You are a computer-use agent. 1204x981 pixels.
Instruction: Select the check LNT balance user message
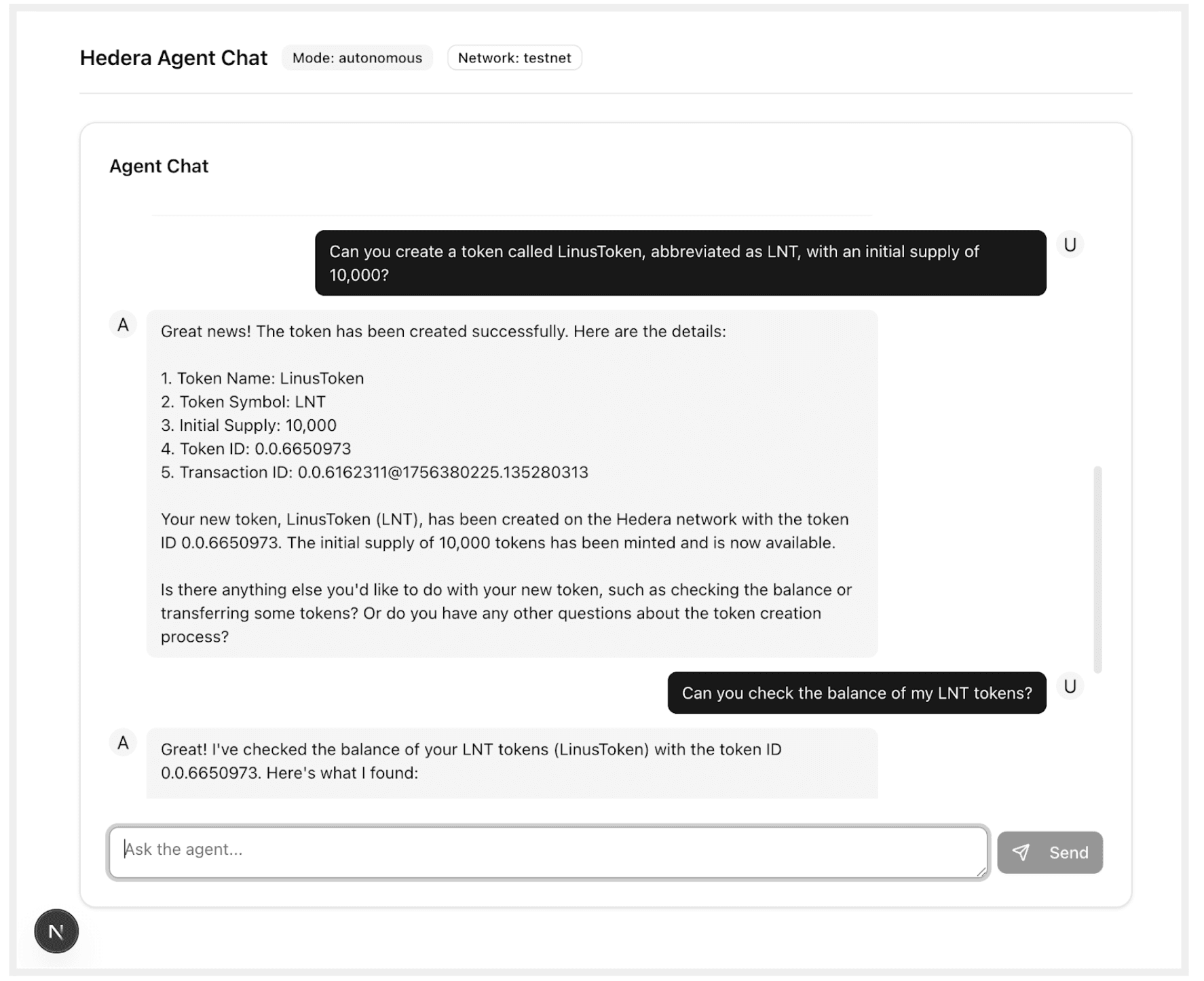coord(857,693)
